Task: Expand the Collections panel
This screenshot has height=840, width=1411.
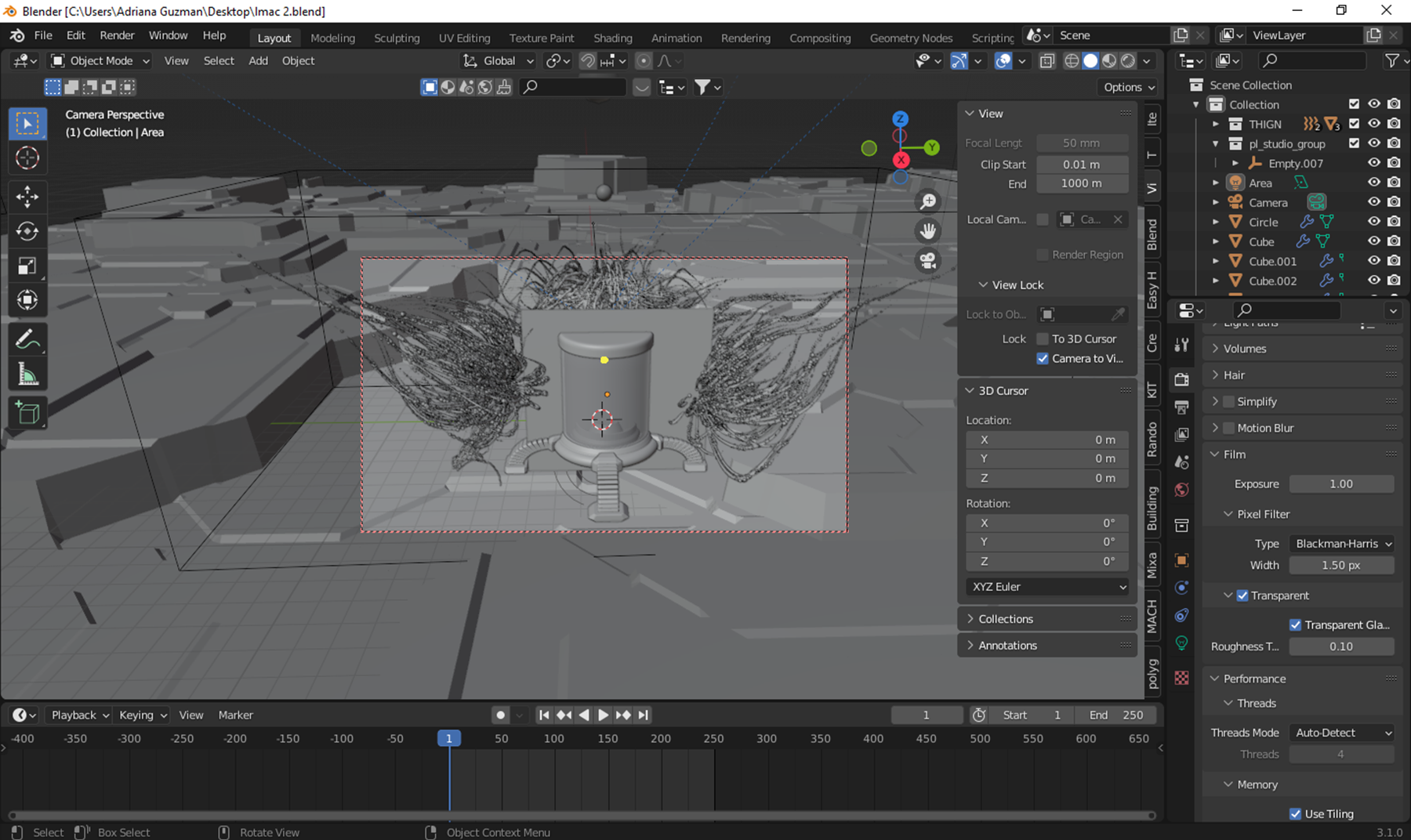Action: pyautogui.click(x=1047, y=619)
